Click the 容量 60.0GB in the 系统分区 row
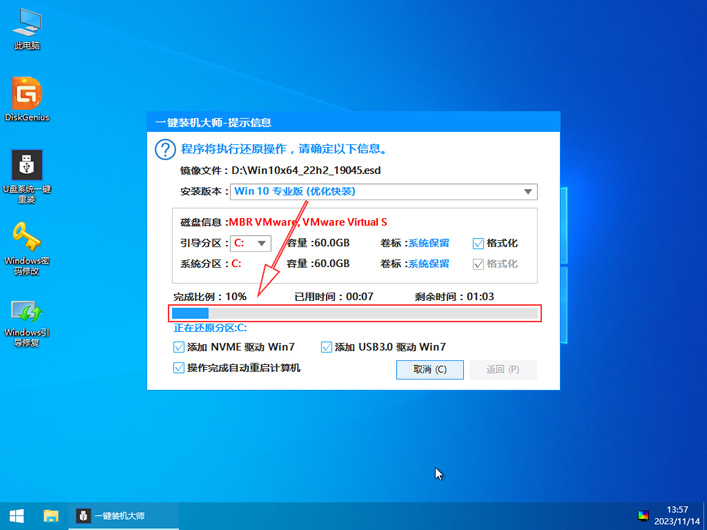 (318, 264)
